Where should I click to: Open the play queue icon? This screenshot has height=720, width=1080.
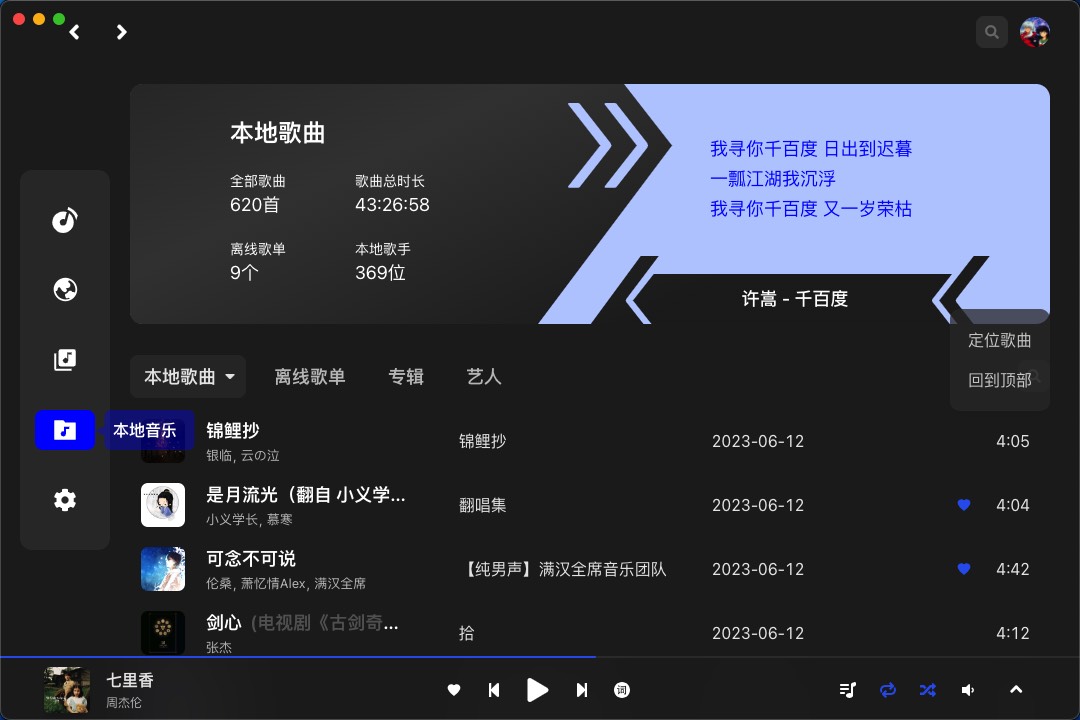tap(847, 690)
